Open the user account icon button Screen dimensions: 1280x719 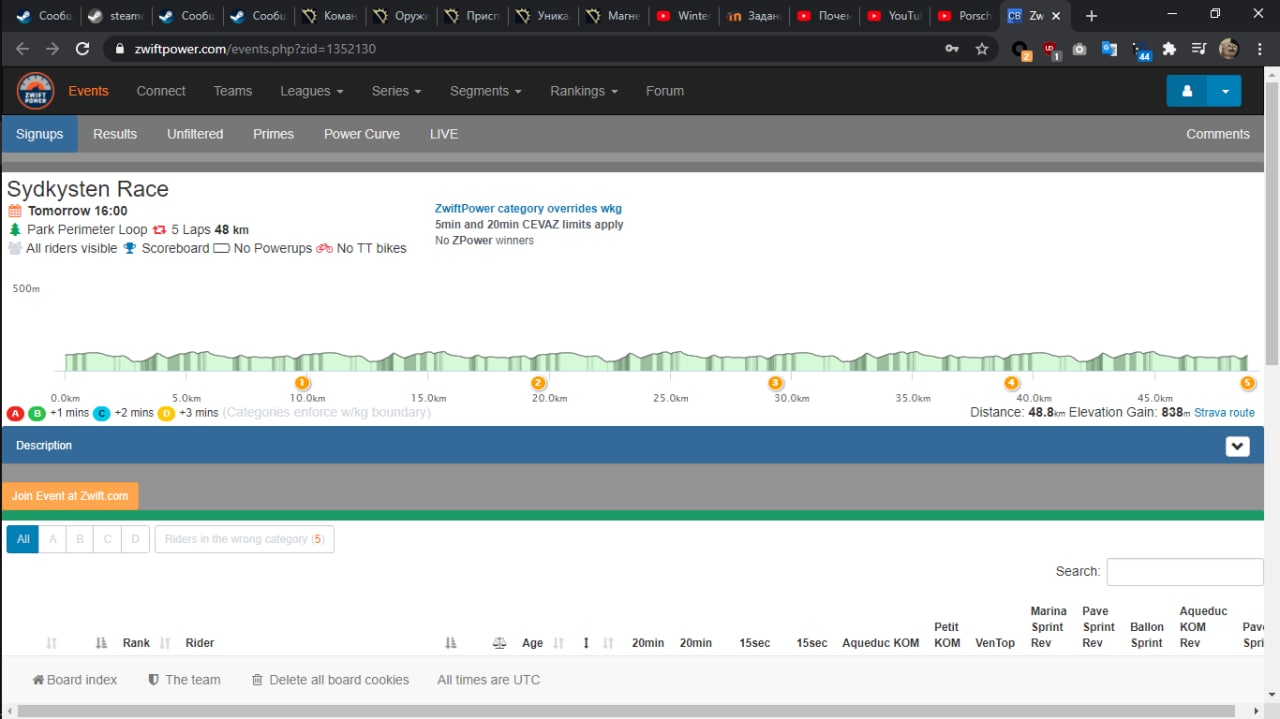click(1187, 91)
